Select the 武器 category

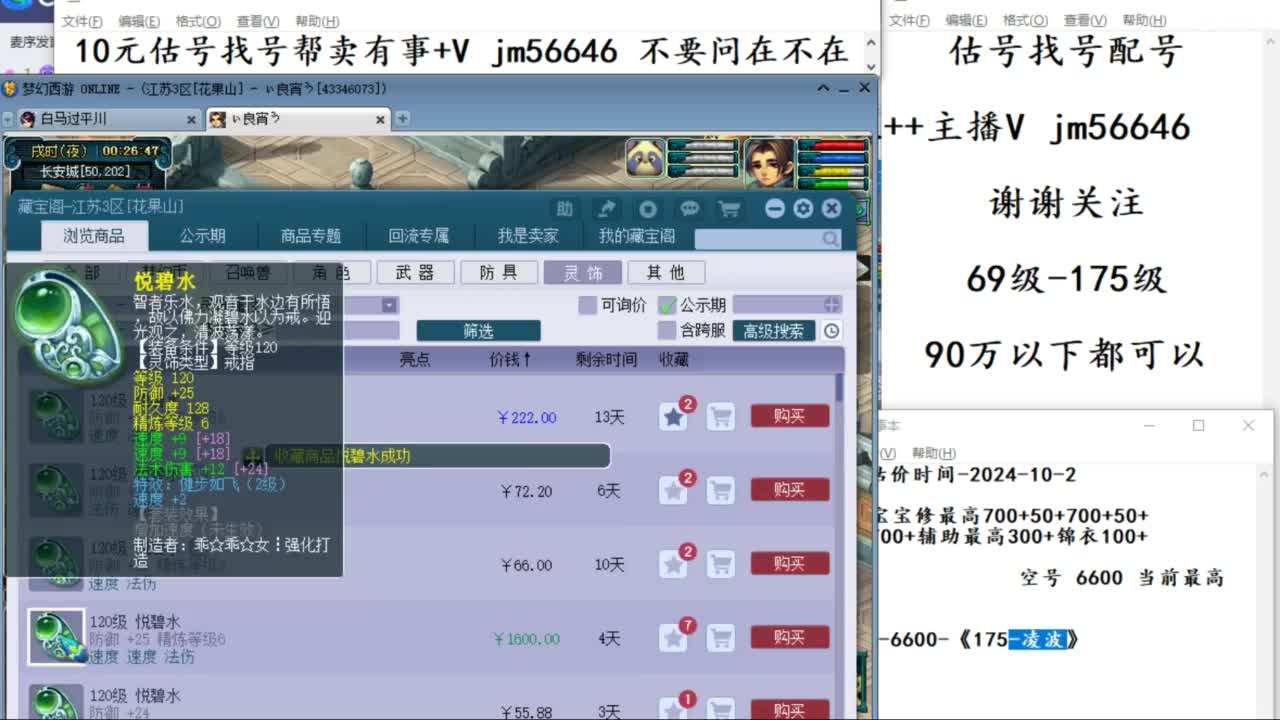[x=415, y=272]
